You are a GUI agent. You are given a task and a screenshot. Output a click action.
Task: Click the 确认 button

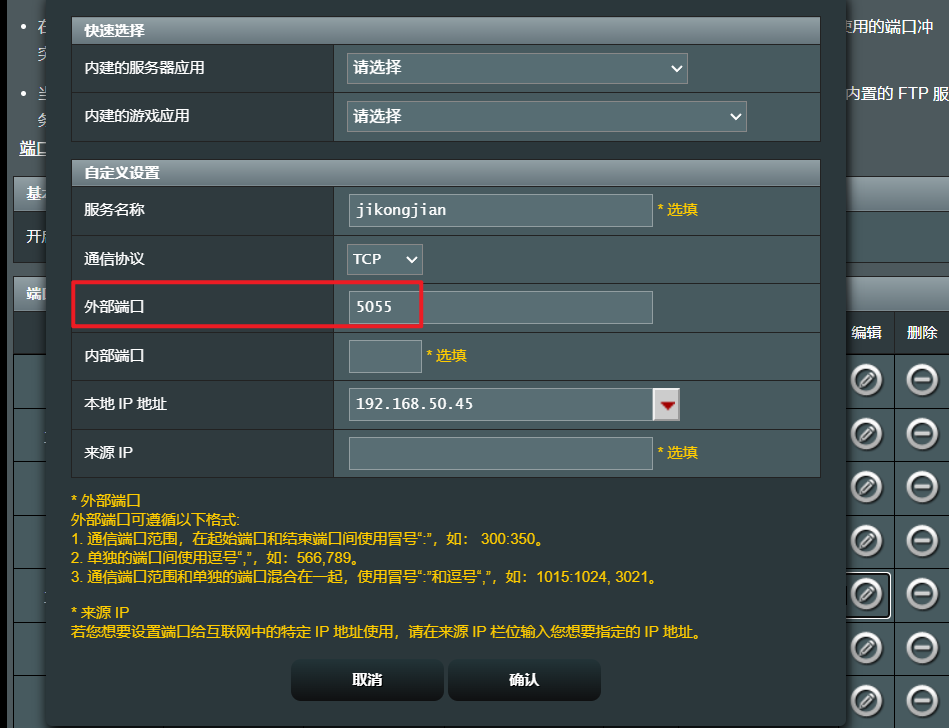pos(524,680)
